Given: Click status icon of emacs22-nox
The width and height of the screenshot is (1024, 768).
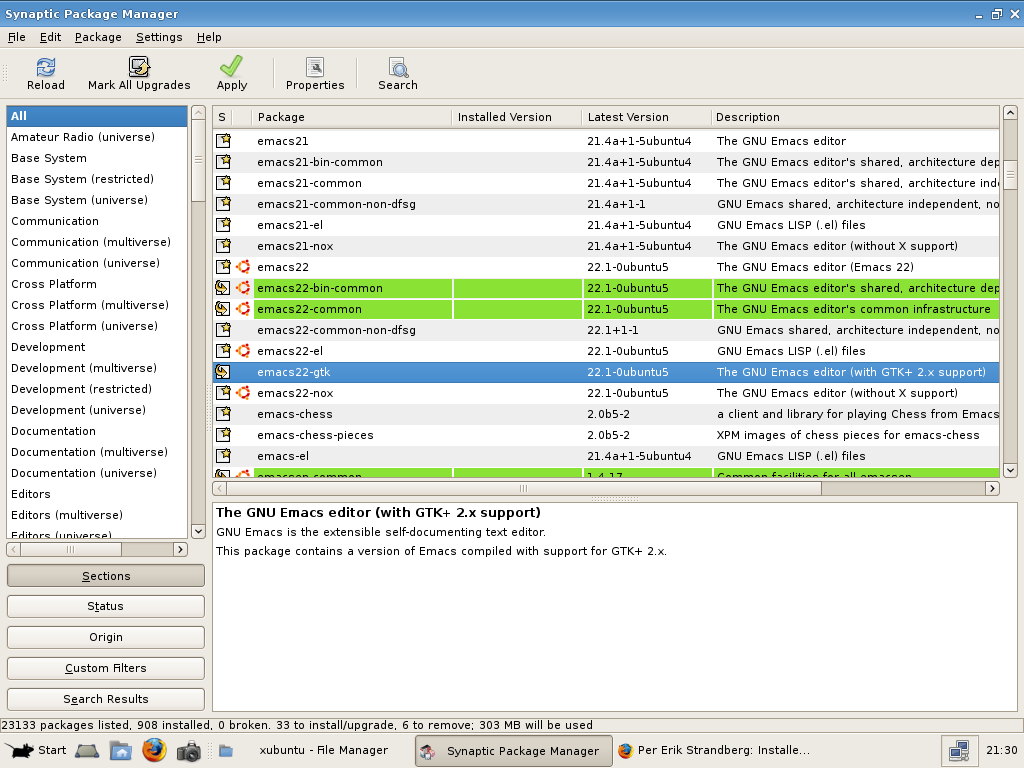Looking at the screenshot, I should (x=223, y=392).
